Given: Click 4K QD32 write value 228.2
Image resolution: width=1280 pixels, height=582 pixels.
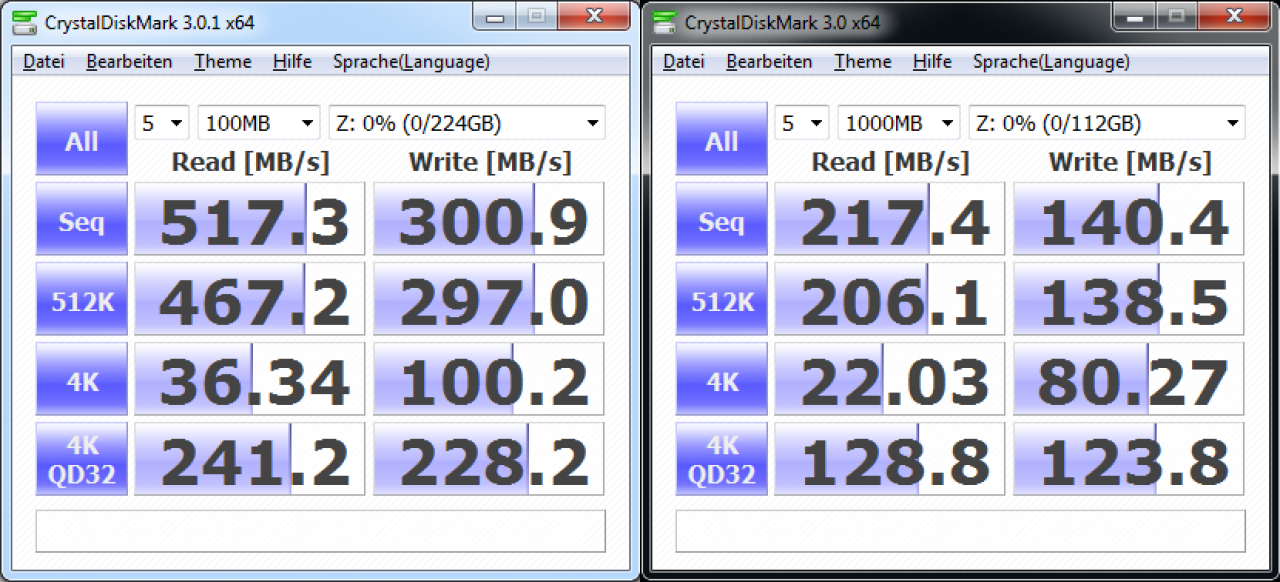Looking at the screenshot, I should coord(490,459).
